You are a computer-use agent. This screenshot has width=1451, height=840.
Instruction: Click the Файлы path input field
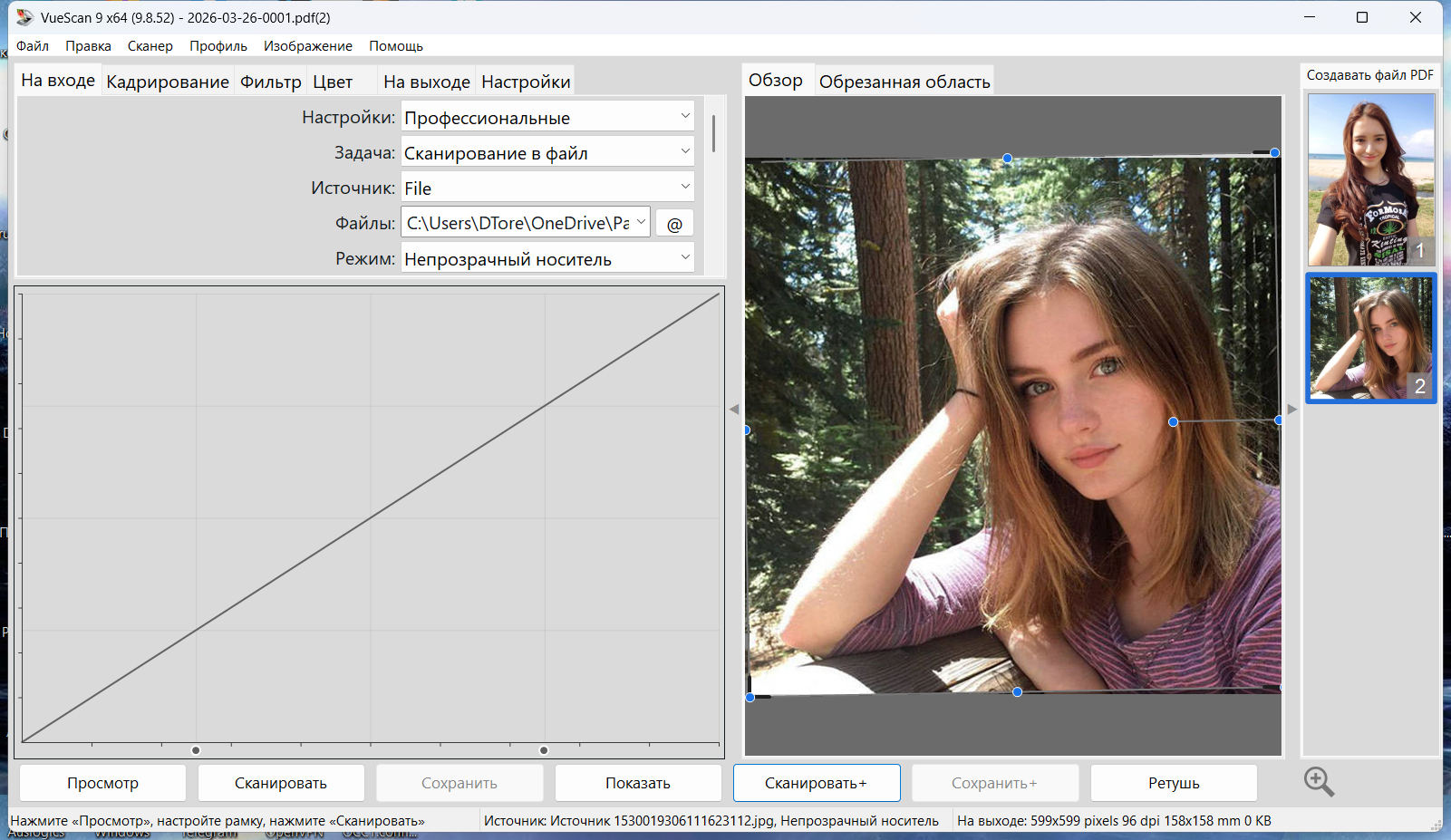pyautogui.click(x=518, y=223)
